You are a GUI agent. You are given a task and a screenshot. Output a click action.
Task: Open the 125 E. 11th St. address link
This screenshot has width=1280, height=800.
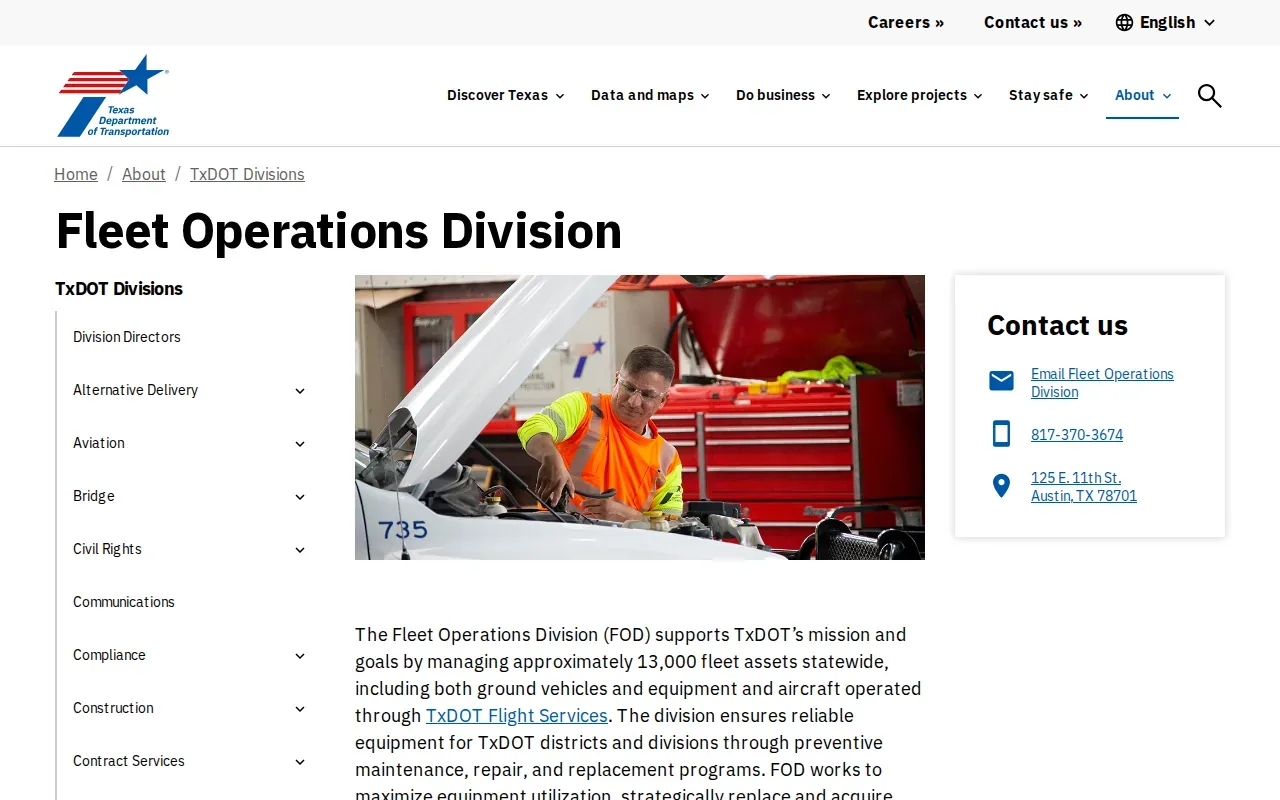click(1084, 487)
